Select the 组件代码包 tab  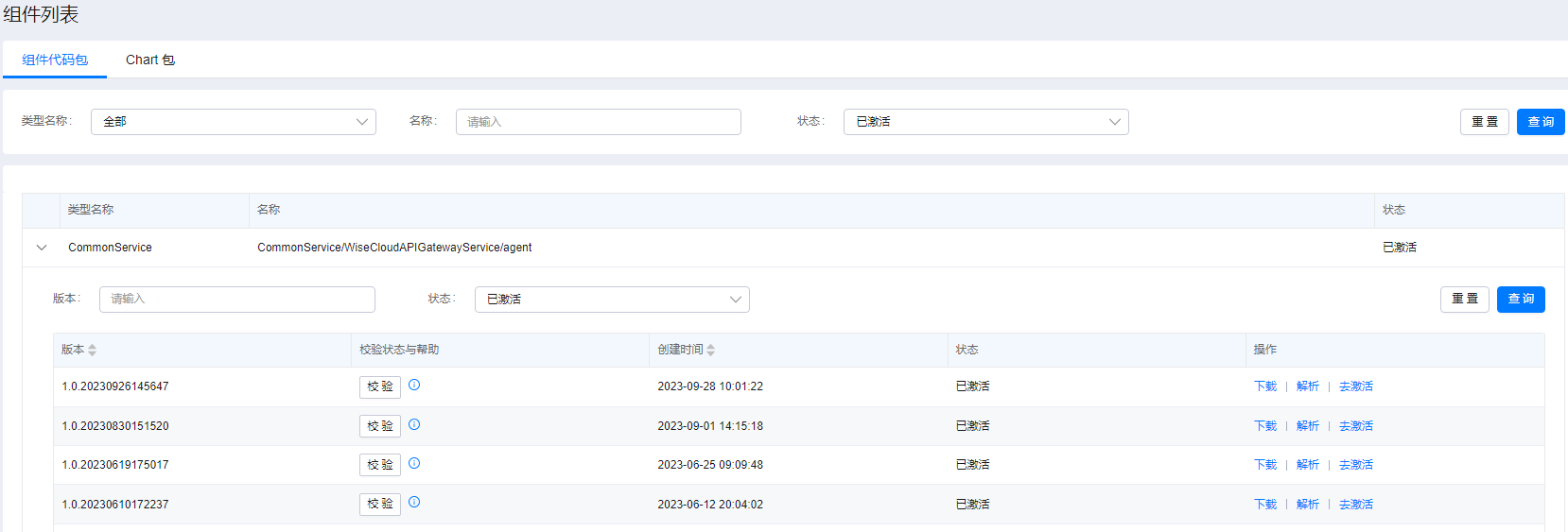click(55, 60)
